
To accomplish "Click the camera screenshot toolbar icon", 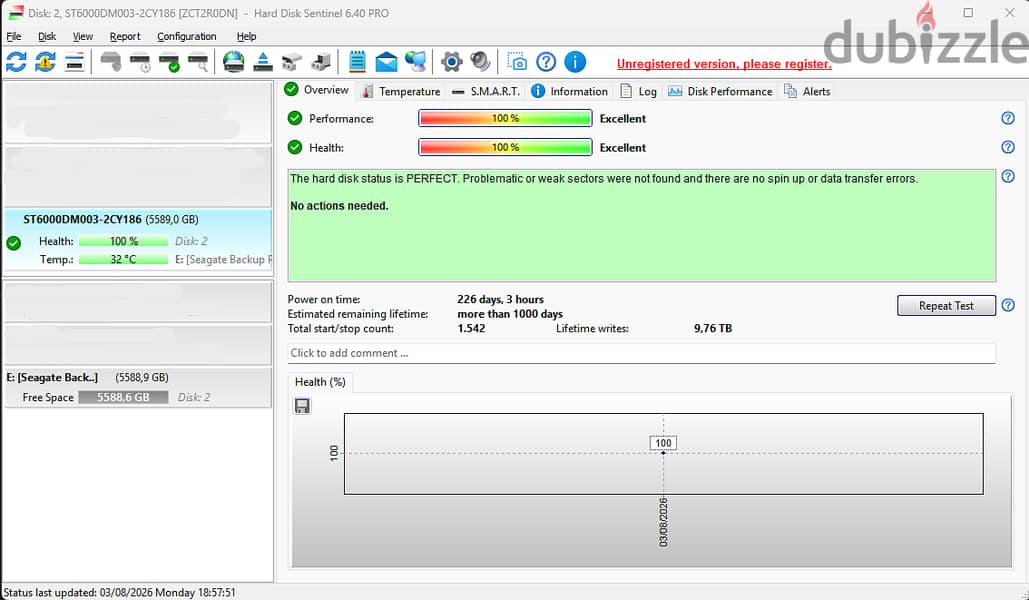I will click(516, 62).
